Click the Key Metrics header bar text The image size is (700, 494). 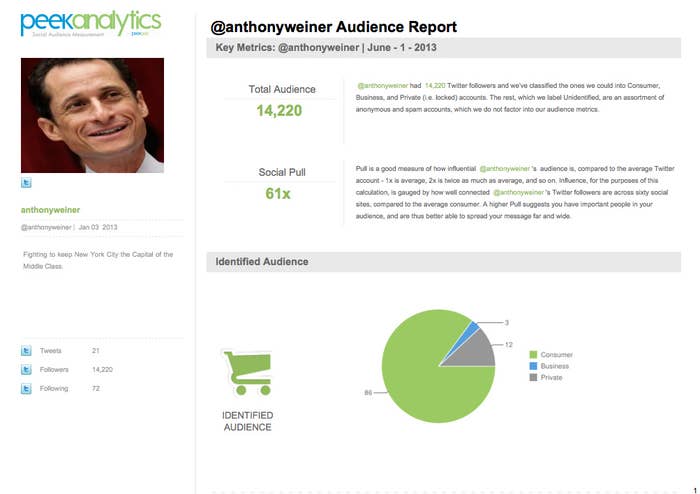pyautogui.click(x=326, y=47)
